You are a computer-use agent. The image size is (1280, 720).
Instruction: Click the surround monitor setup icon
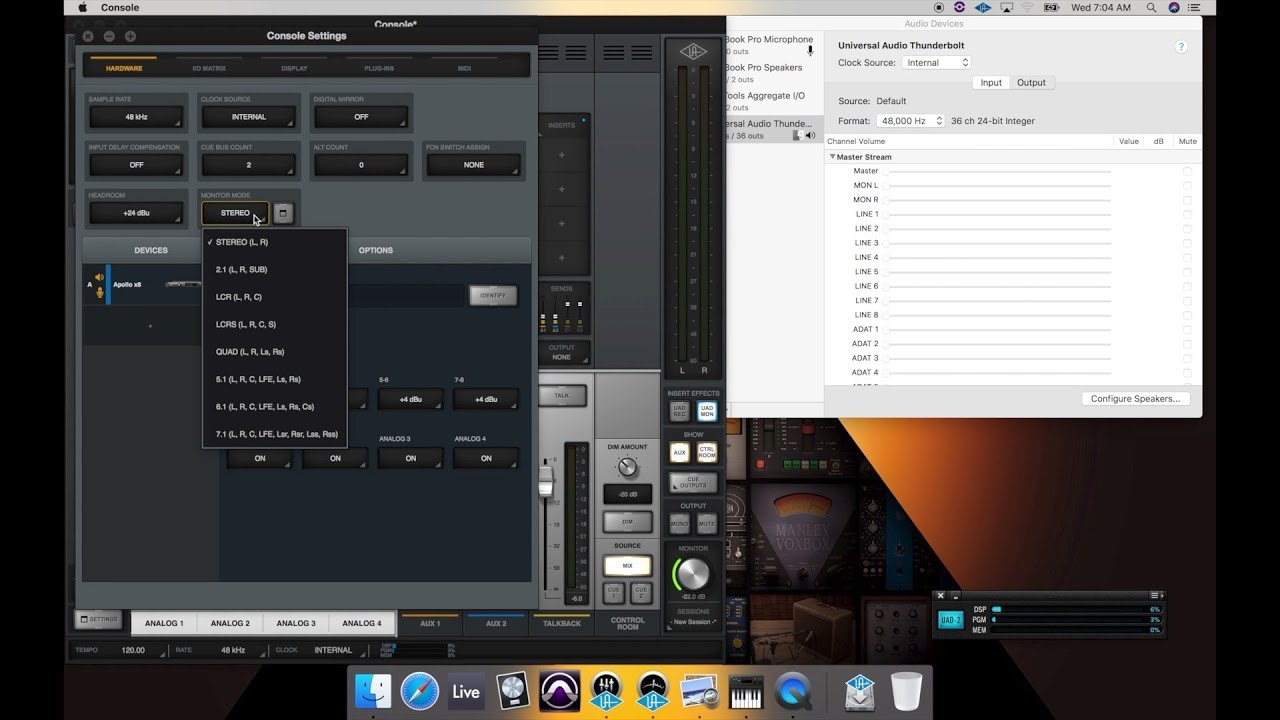click(284, 213)
